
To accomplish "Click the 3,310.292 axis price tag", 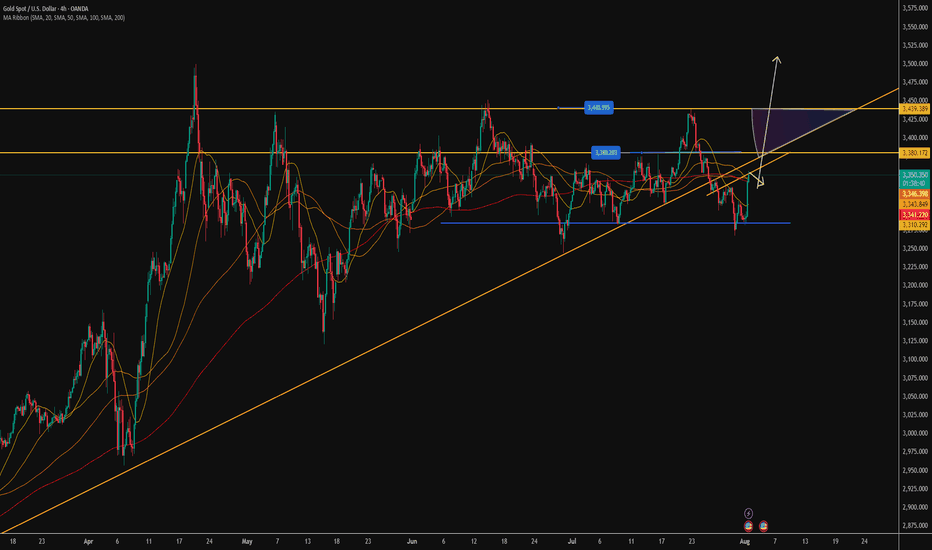I will point(915,225).
